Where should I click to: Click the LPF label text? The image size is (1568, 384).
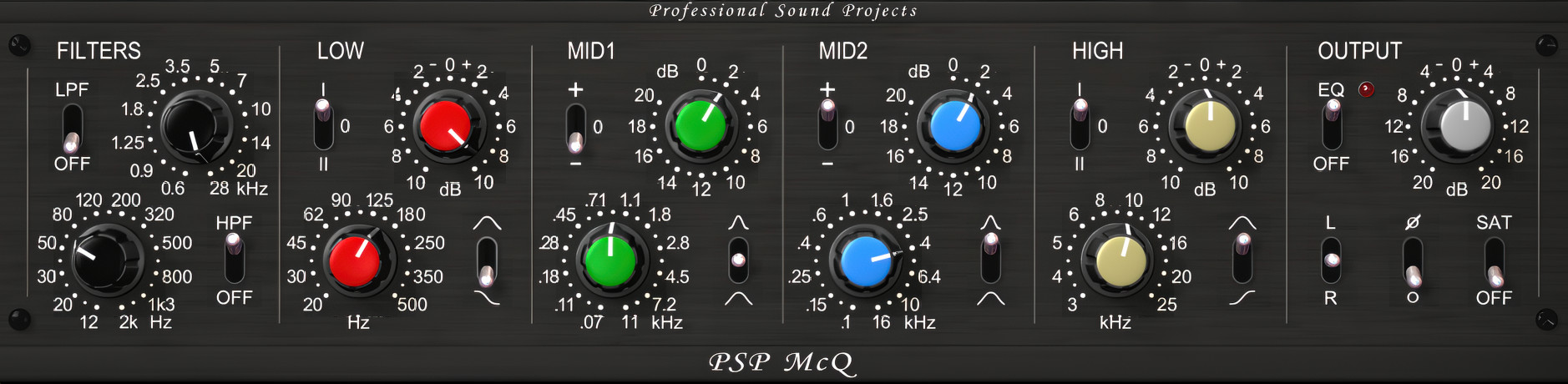click(72, 89)
